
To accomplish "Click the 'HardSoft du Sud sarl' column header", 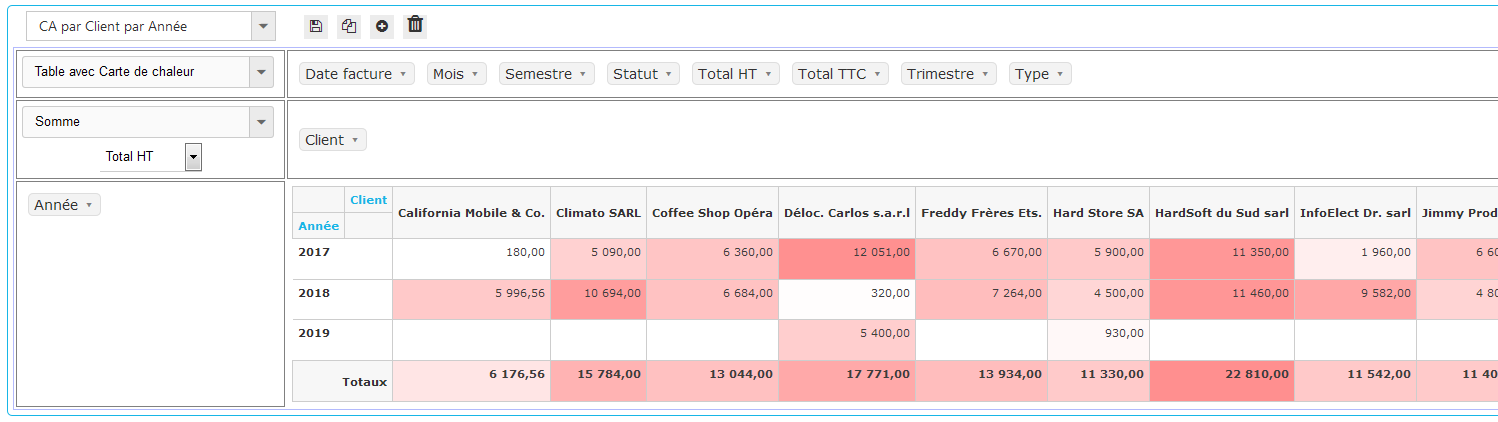I will (1221, 213).
